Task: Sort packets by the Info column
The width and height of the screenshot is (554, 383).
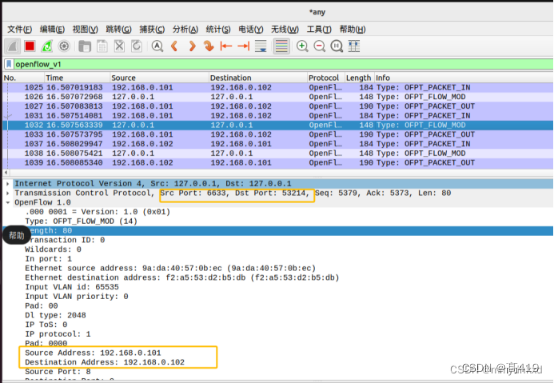Action: (463, 78)
